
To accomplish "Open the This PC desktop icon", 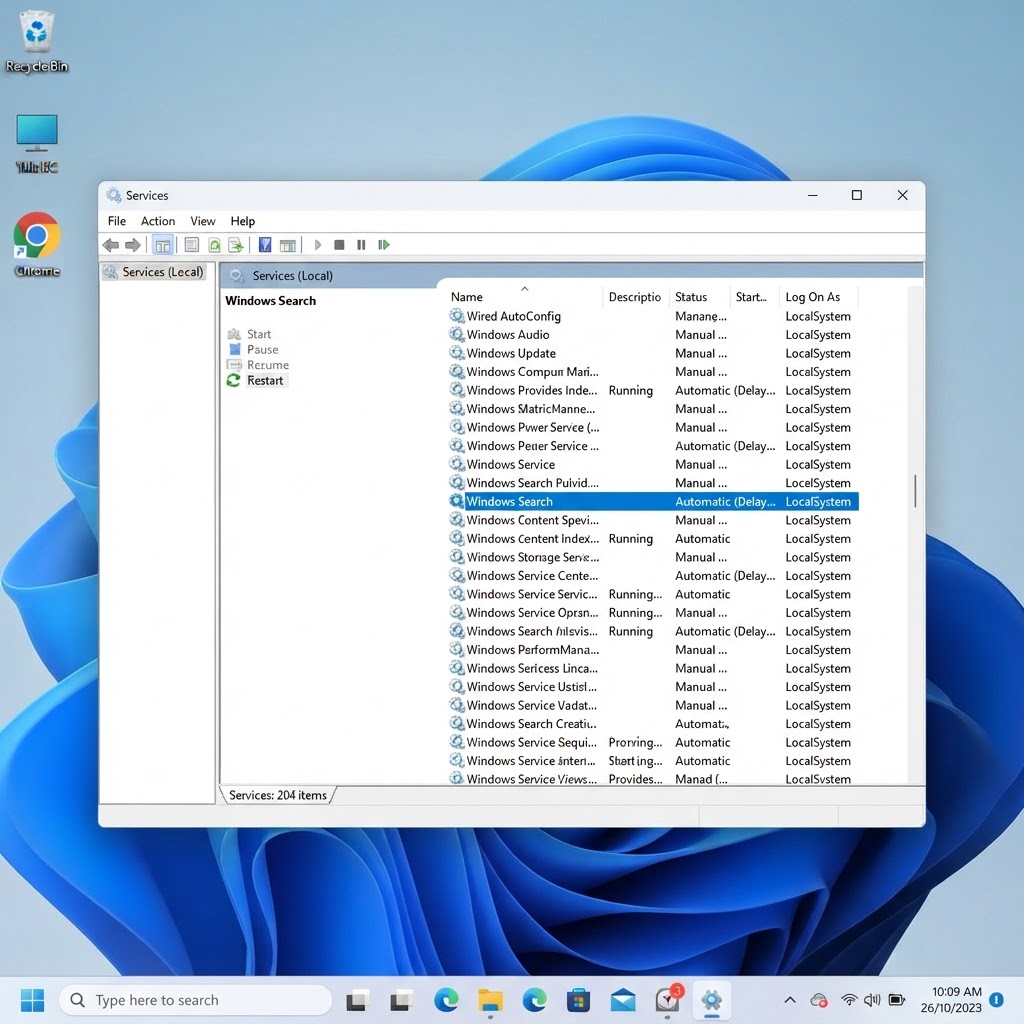I will [x=37, y=144].
